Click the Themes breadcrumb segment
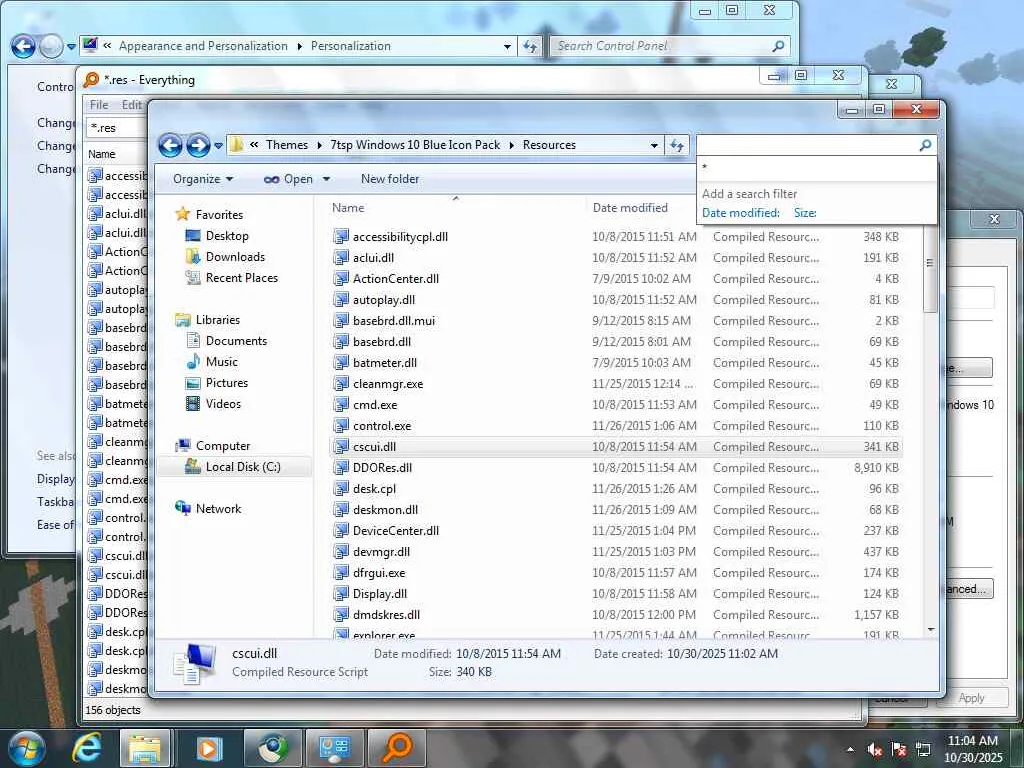Screen dimensions: 1024x768 pos(287,145)
